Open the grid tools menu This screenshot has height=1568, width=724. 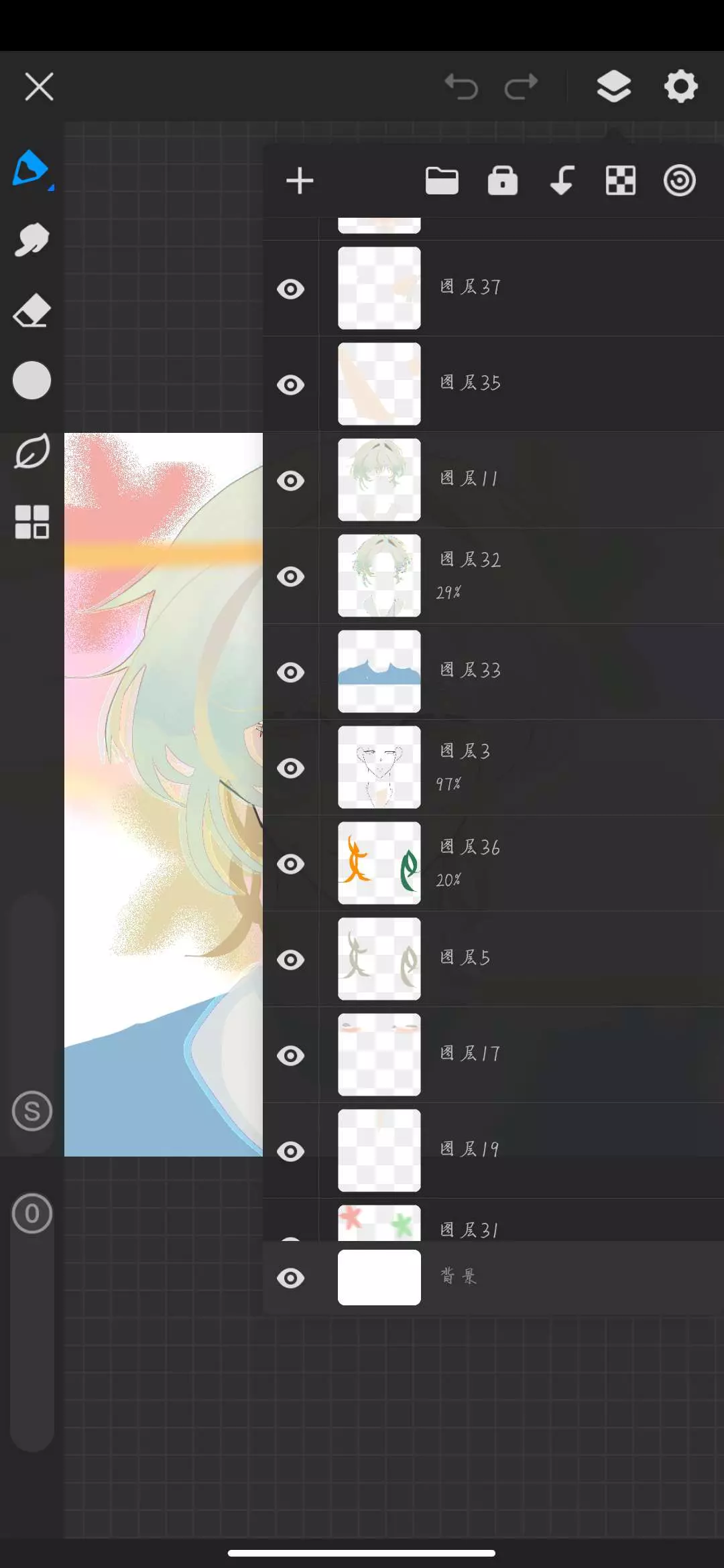tap(32, 522)
